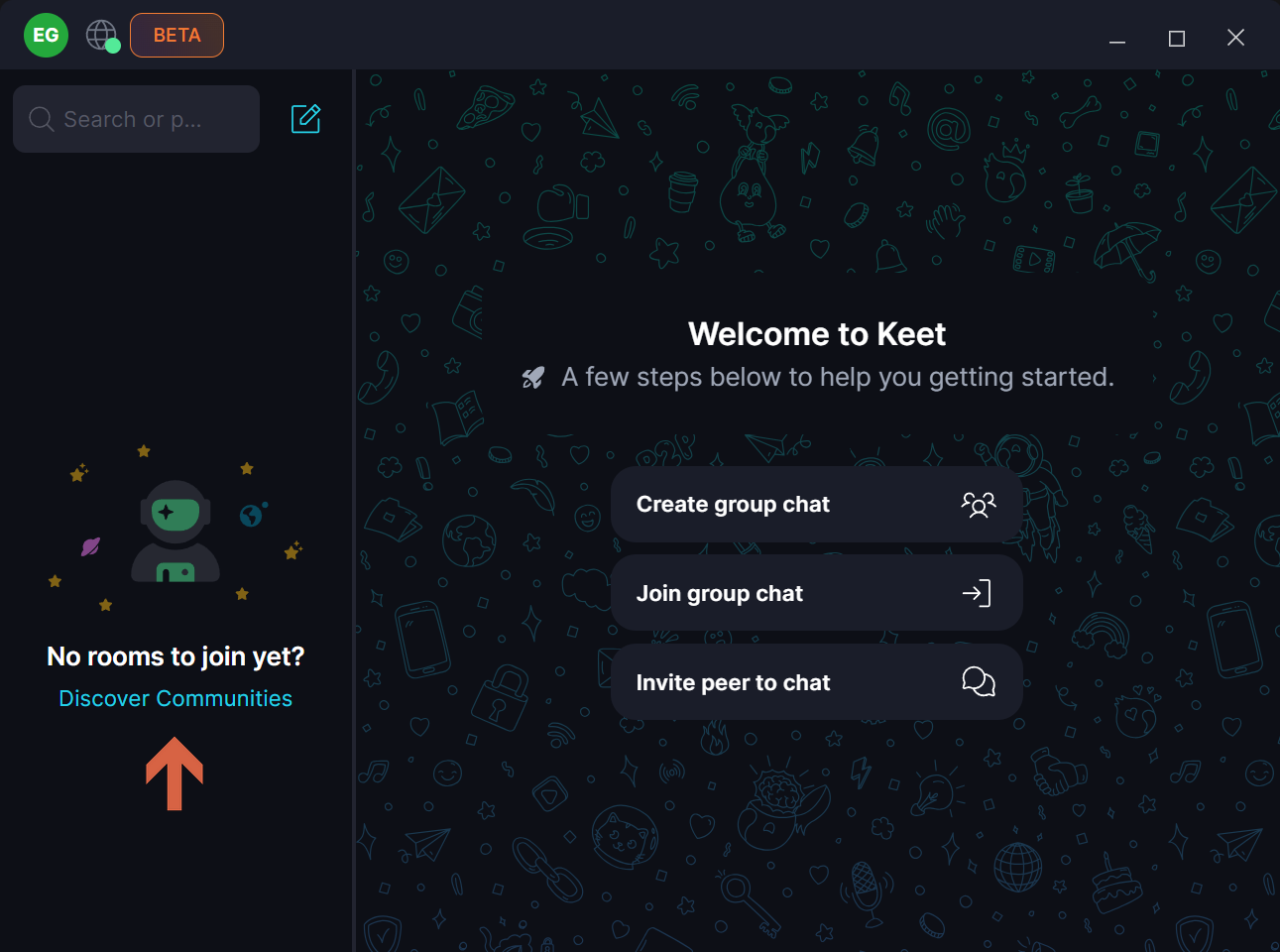
Task: Open the Discover Communities link
Action: (175, 699)
